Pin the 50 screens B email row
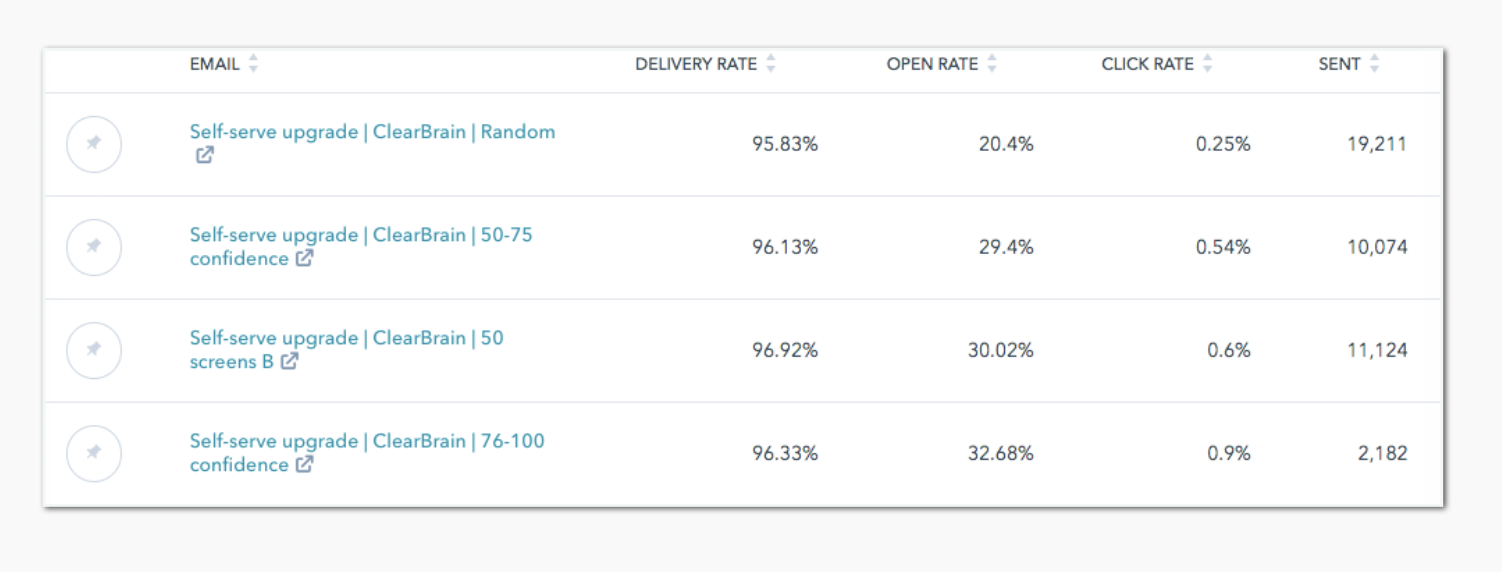The image size is (1502, 572). pos(94,350)
